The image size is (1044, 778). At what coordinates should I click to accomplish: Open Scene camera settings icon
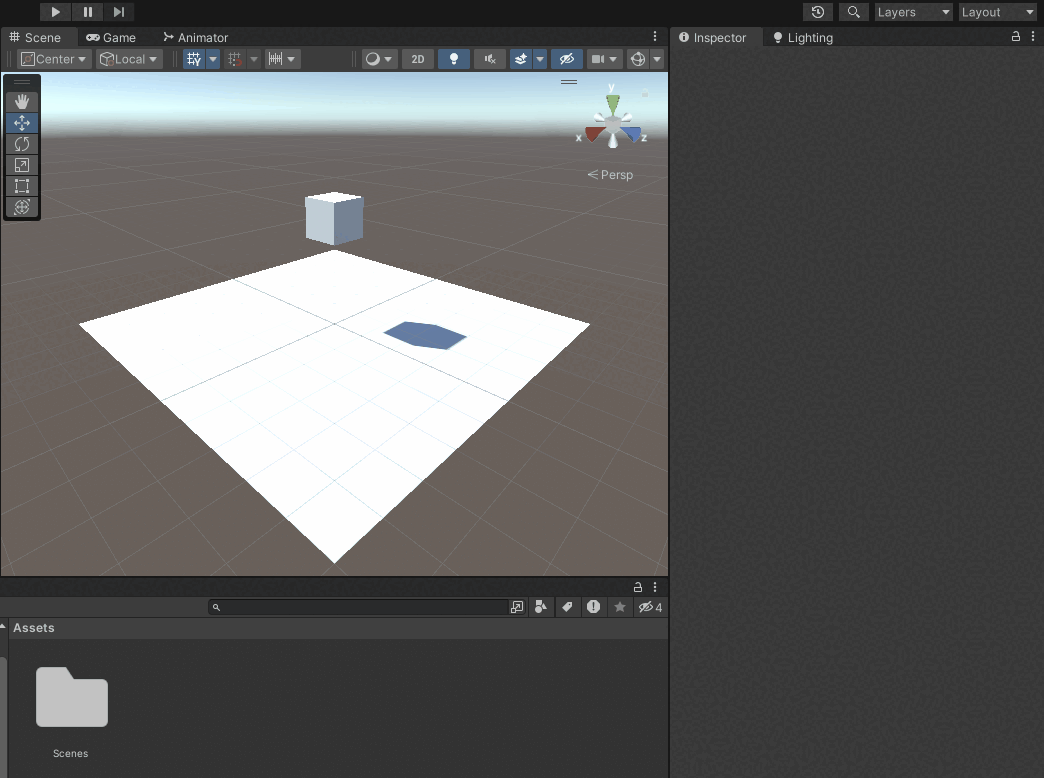(x=604, y=59)
